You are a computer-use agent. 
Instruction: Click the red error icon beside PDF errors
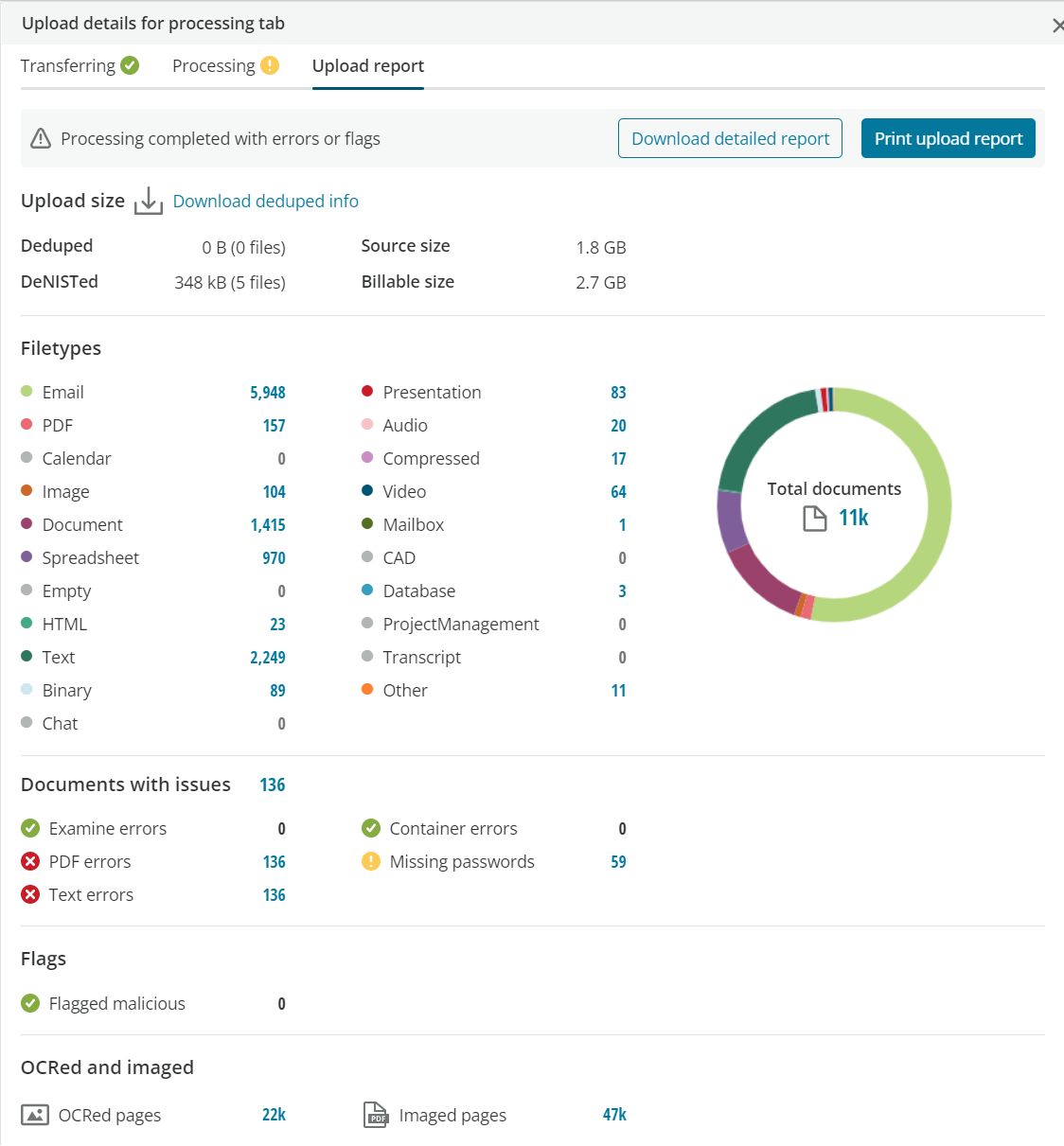click(x=29, y=861)
